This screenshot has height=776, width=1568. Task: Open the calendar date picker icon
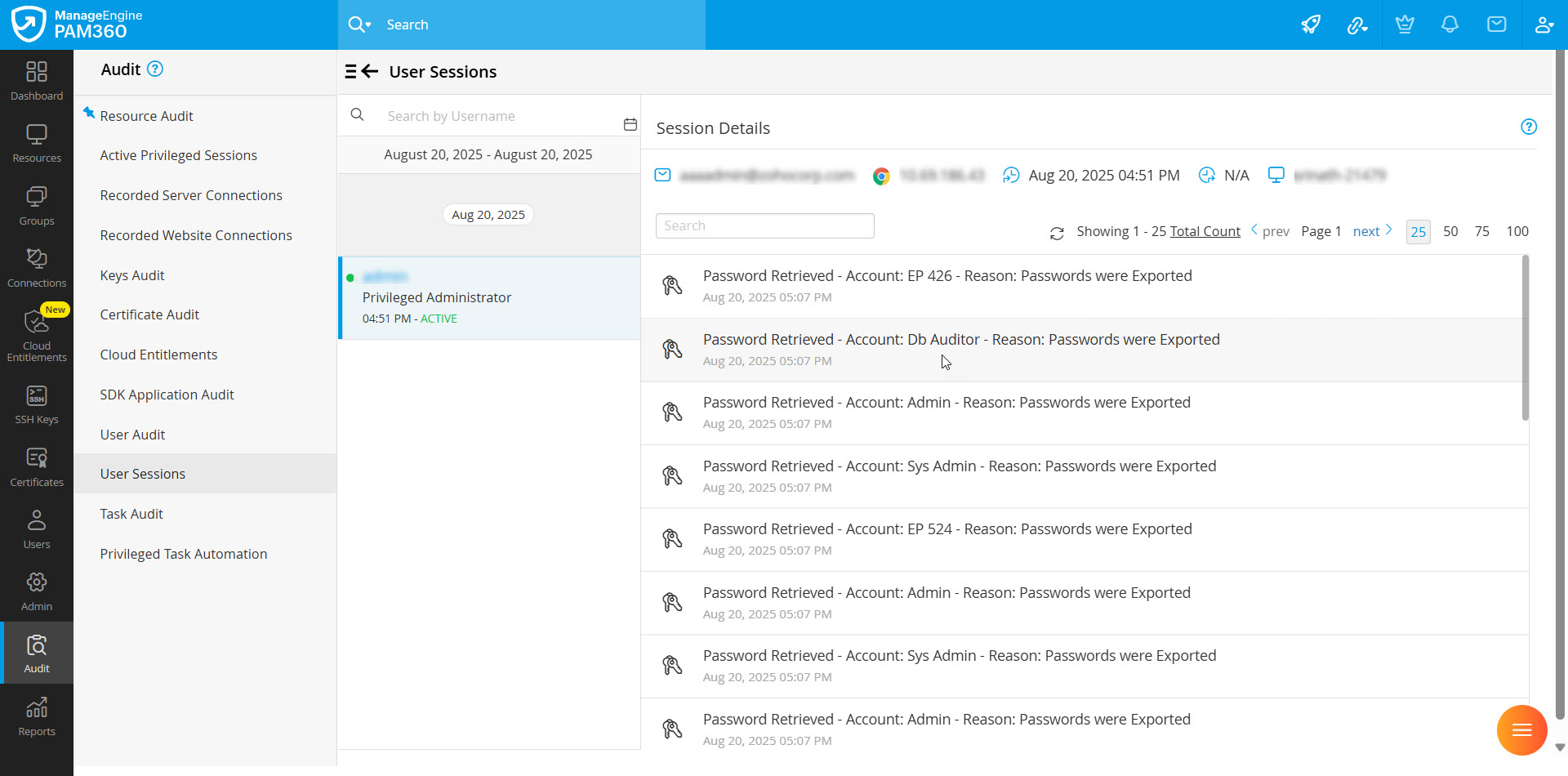pyautogui.click(x=630, y=124)
